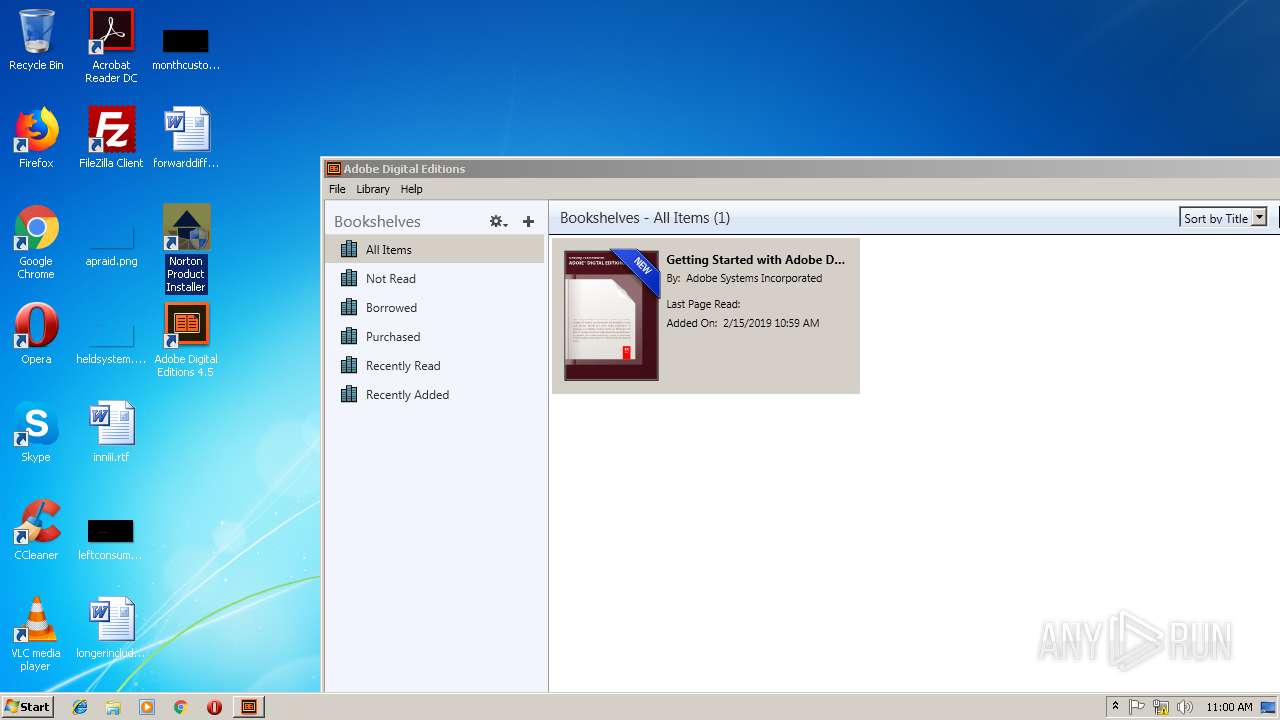Select the Google Chrome desktop shortcut
This screenshot has height=720, width=1280.
pos(36,242)
